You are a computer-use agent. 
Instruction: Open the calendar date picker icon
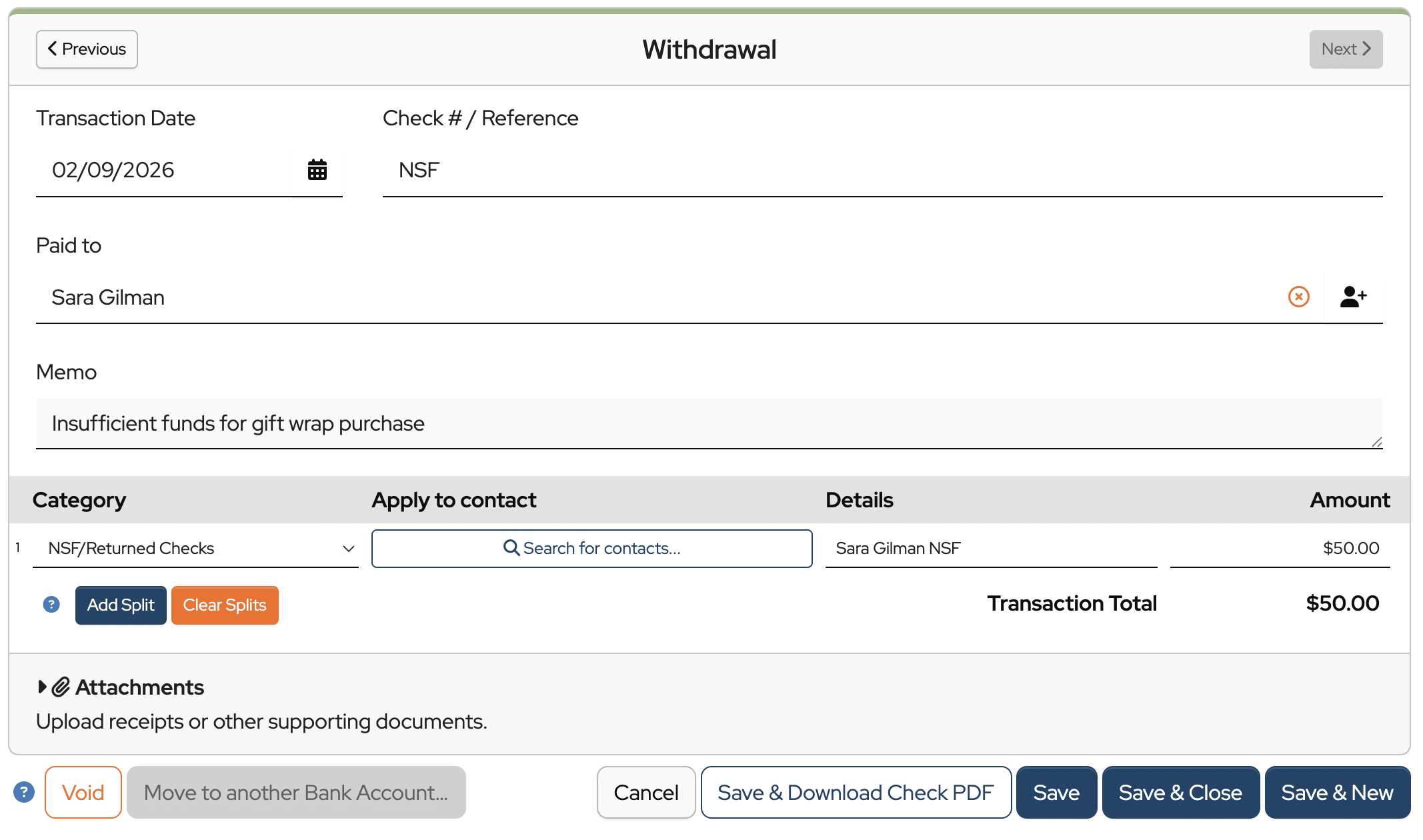[317, 170]
